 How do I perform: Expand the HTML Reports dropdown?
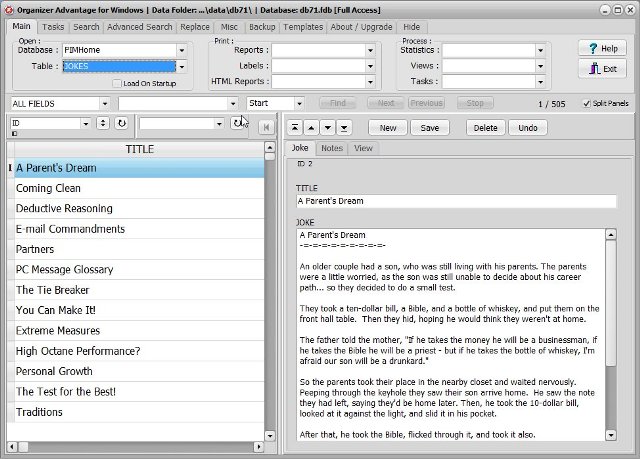[370, 82]
